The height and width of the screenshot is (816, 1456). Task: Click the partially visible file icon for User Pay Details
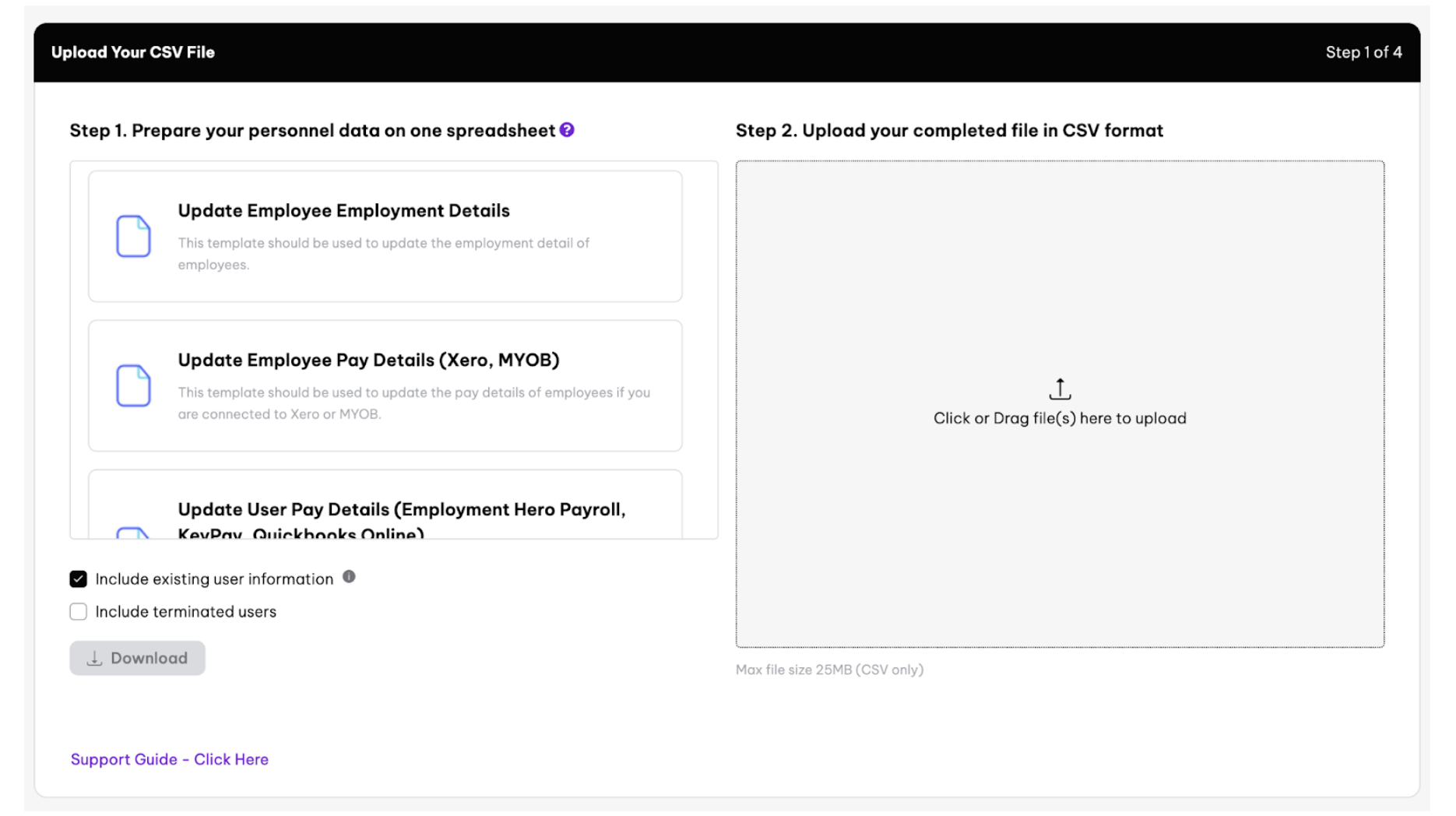[133, 532]
